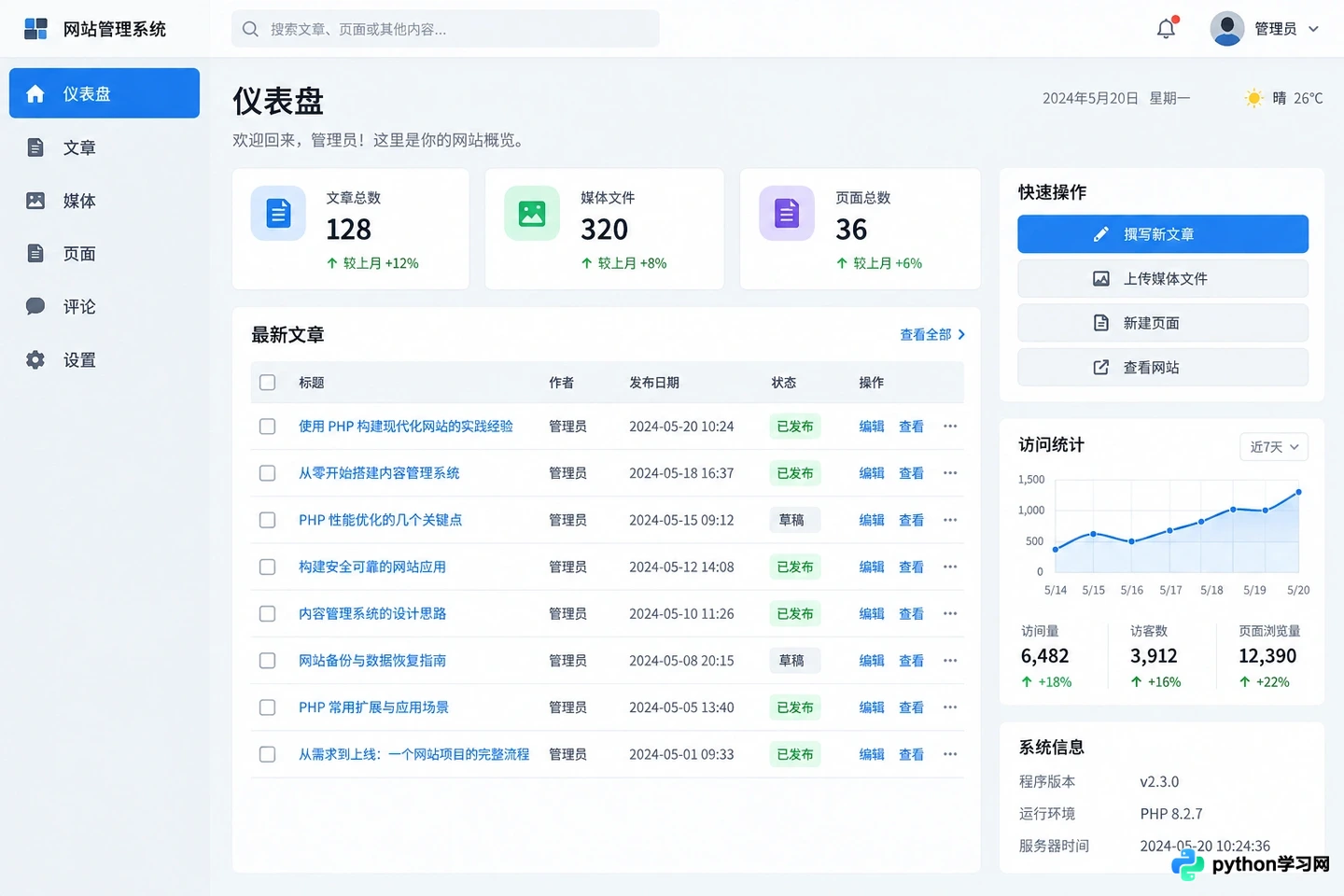Open more options for PHP 常用扩展与应用场景
Image resolution: width=1344 pixels, height=896 pixels.
pos(950,707)
